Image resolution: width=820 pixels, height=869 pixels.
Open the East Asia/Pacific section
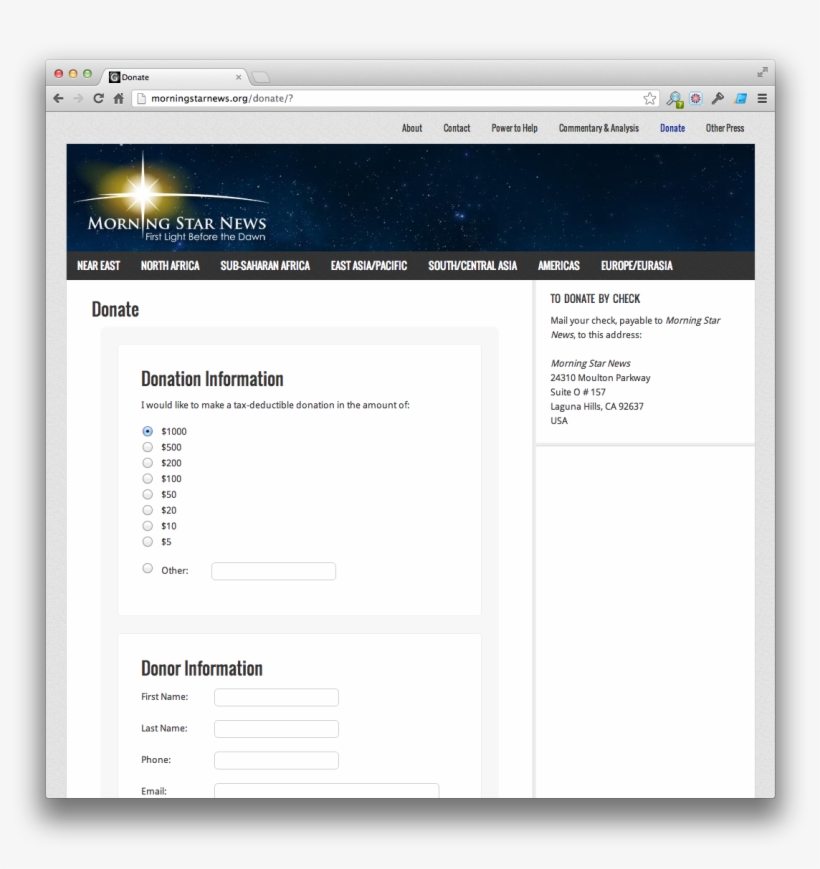369,265
